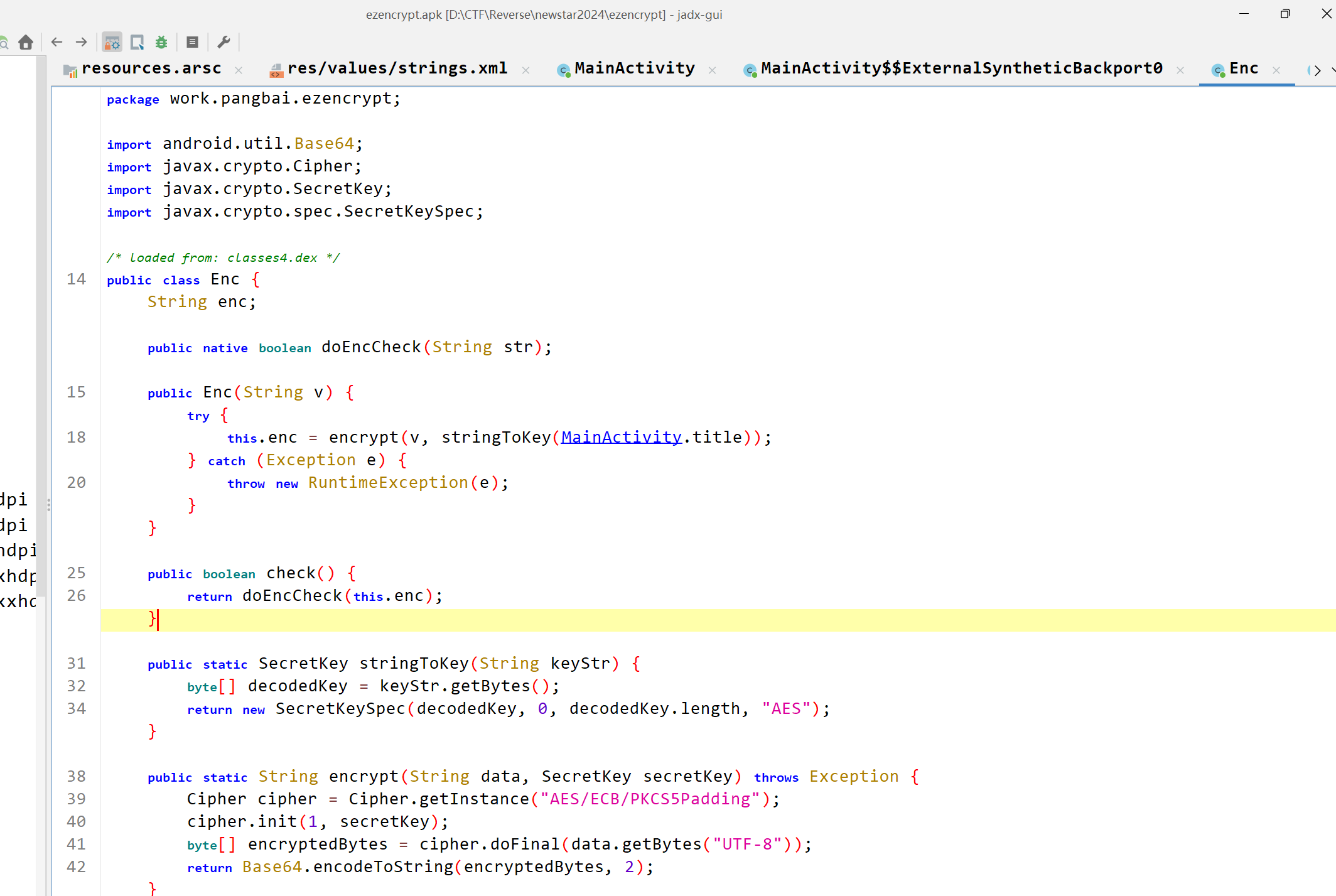Toggle the deobfuscation toolbar button

coord(112,42)
